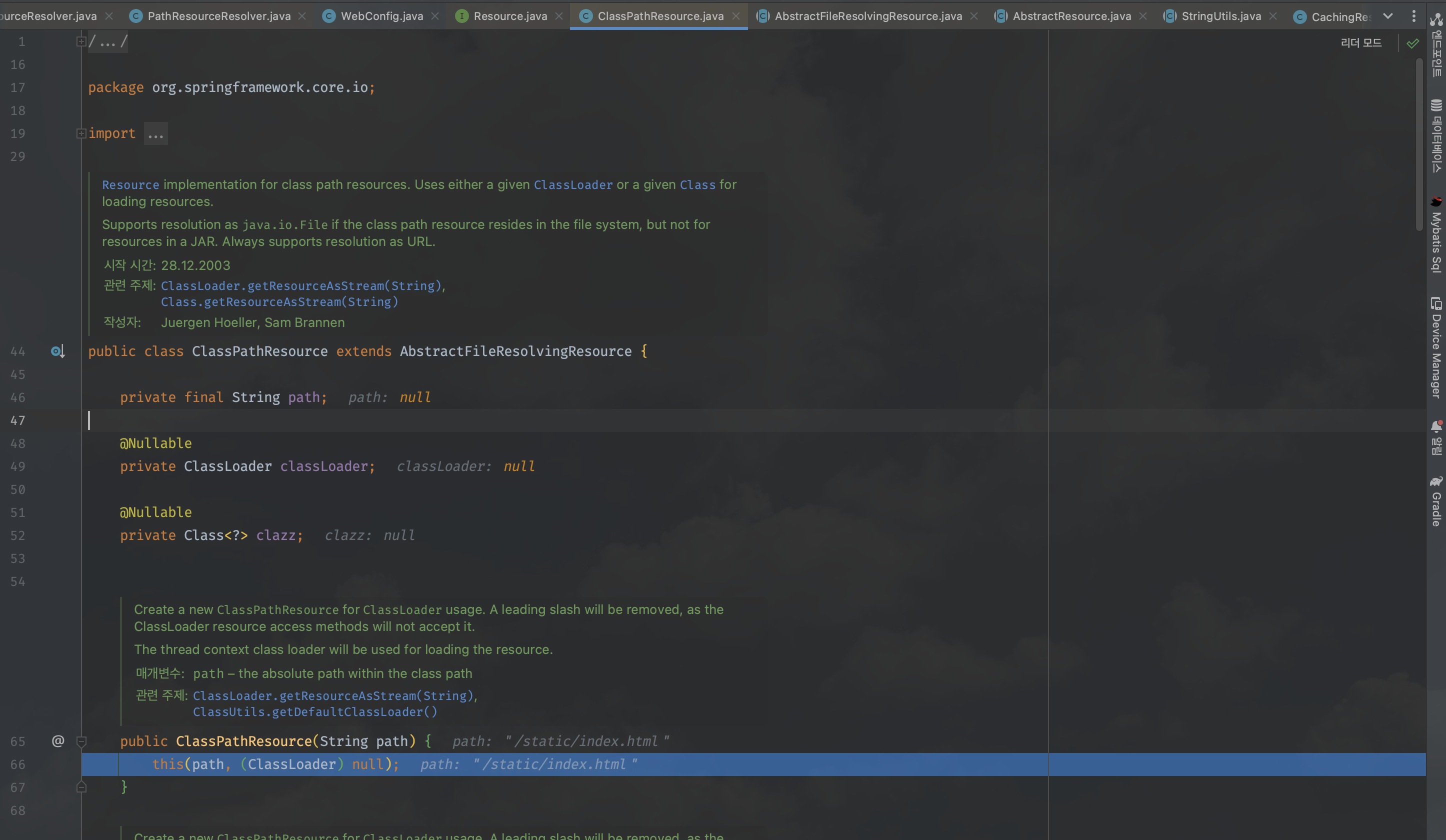Image resolution: width=1446 pixels, height=840 pixels.
Task: Open the 알림 notifications tool window
Action: tap(1436, 437)
